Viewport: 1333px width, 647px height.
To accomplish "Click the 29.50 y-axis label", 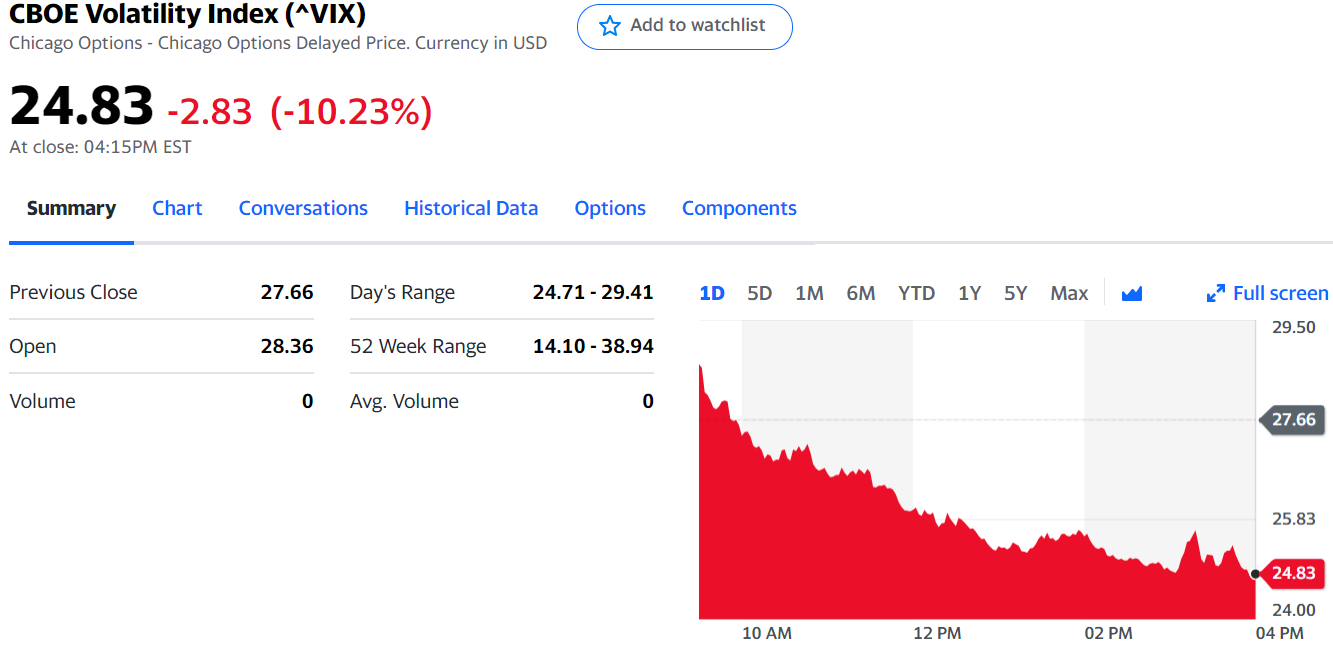I will pos(1293,327).
